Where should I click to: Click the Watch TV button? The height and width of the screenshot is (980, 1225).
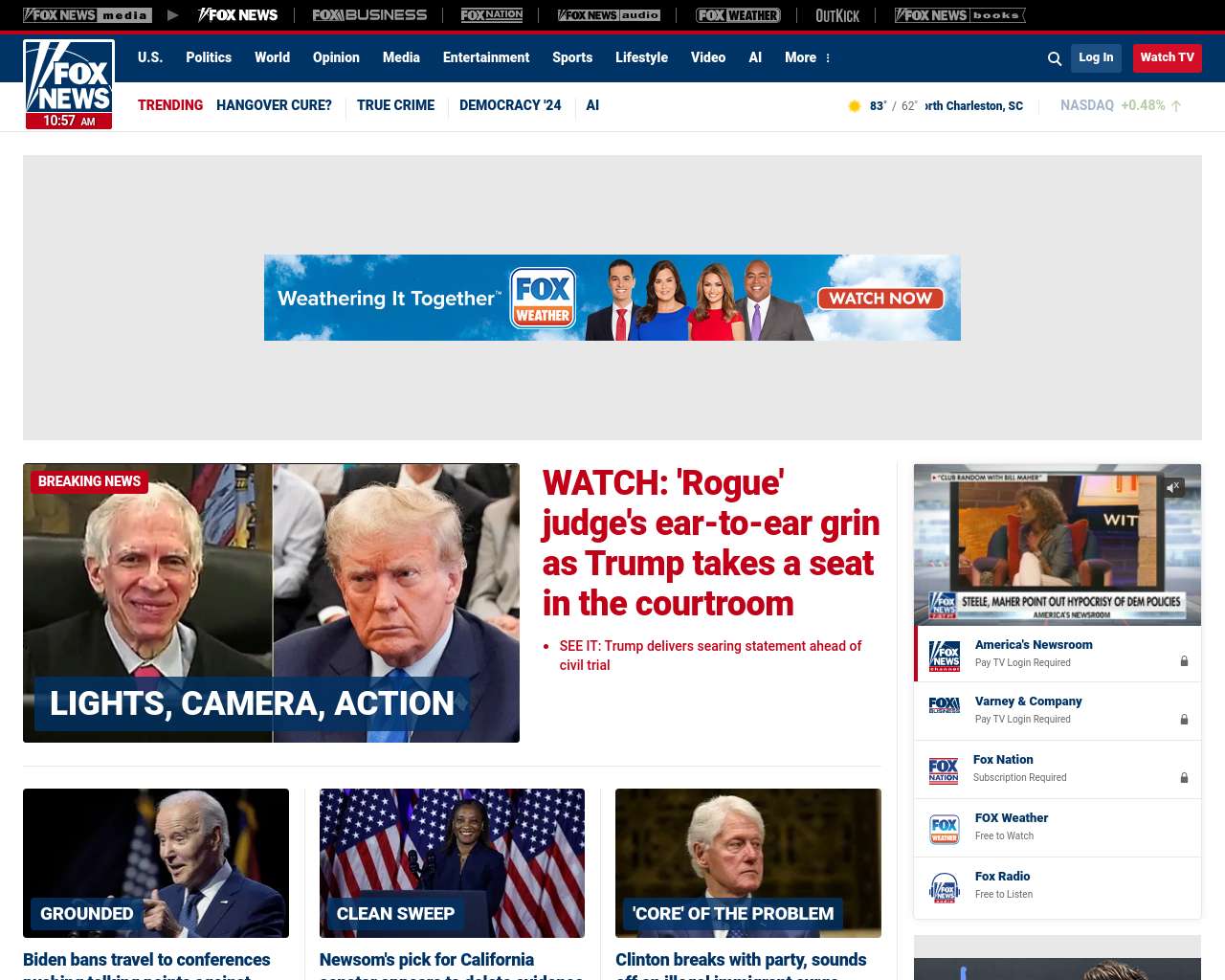point(1167,57)
